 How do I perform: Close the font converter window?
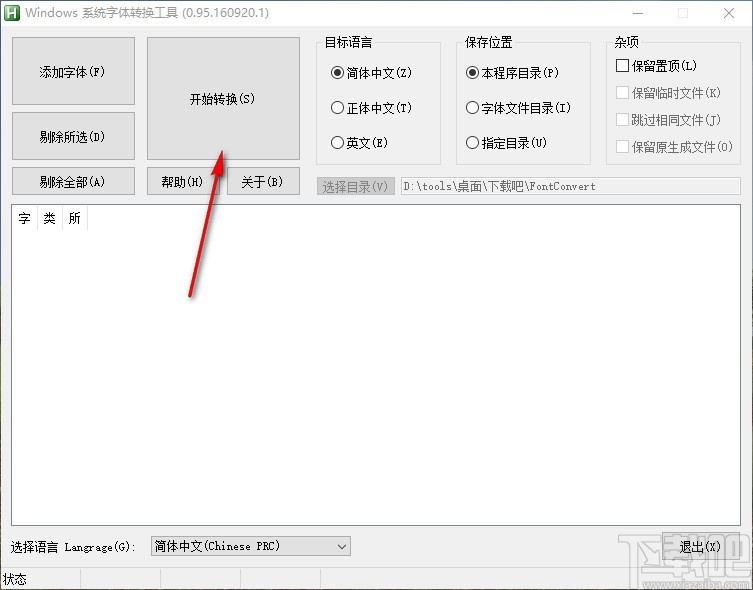point(729,13)
